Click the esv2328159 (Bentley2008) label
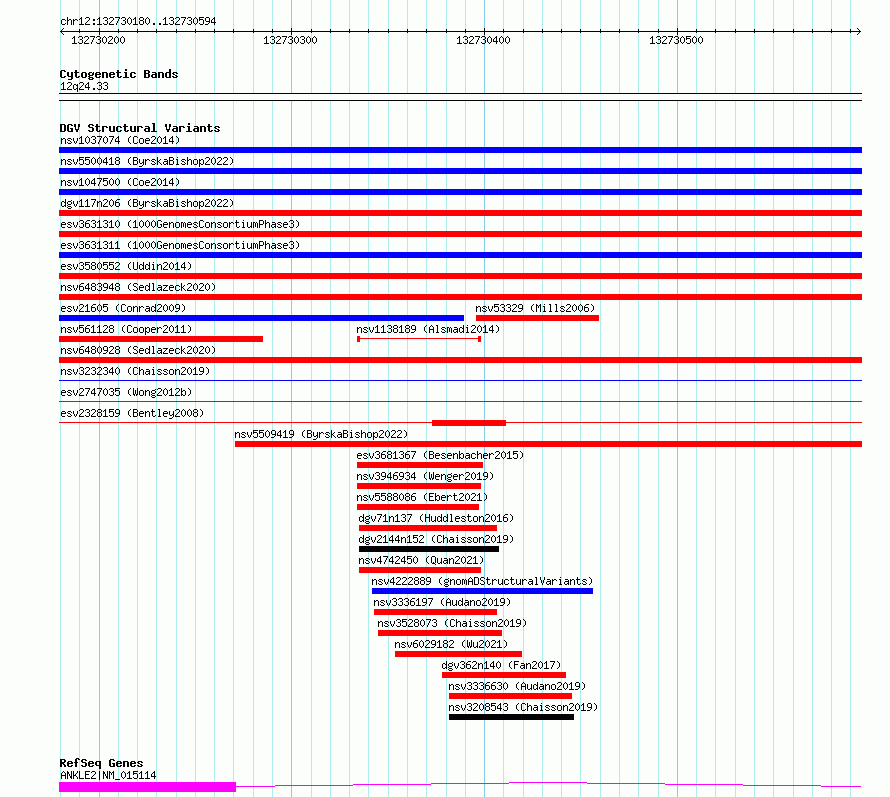The width and height of the screenshot is (890, 797). [x=132, y=413]
